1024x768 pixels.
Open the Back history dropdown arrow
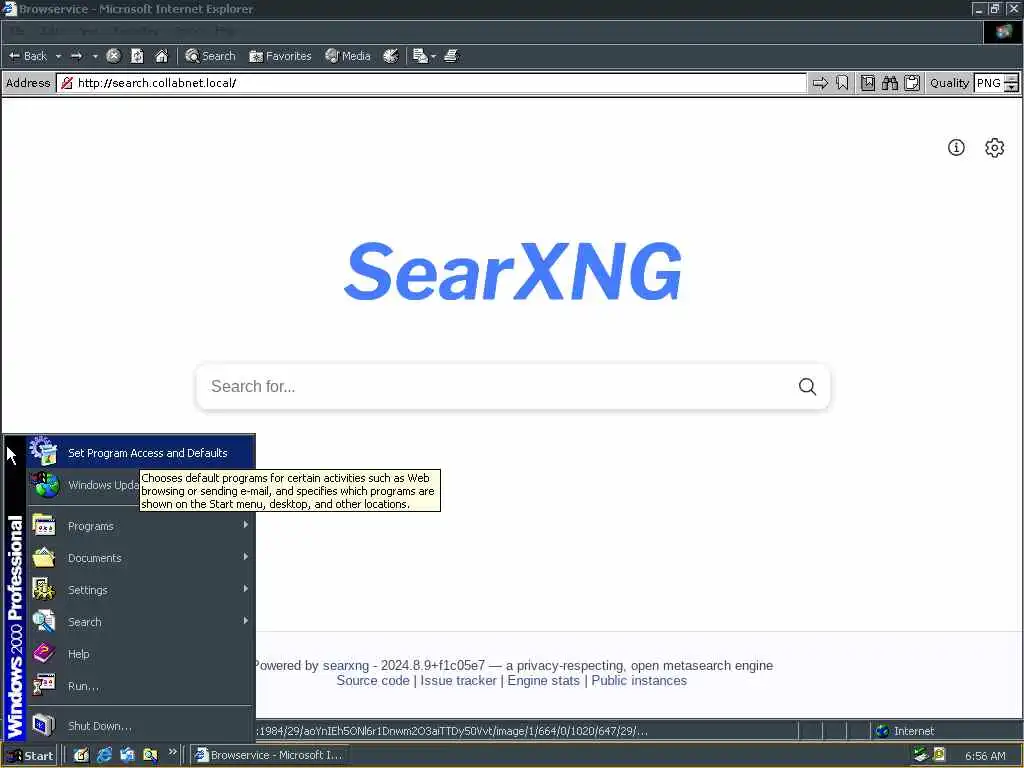click(58, 56)
